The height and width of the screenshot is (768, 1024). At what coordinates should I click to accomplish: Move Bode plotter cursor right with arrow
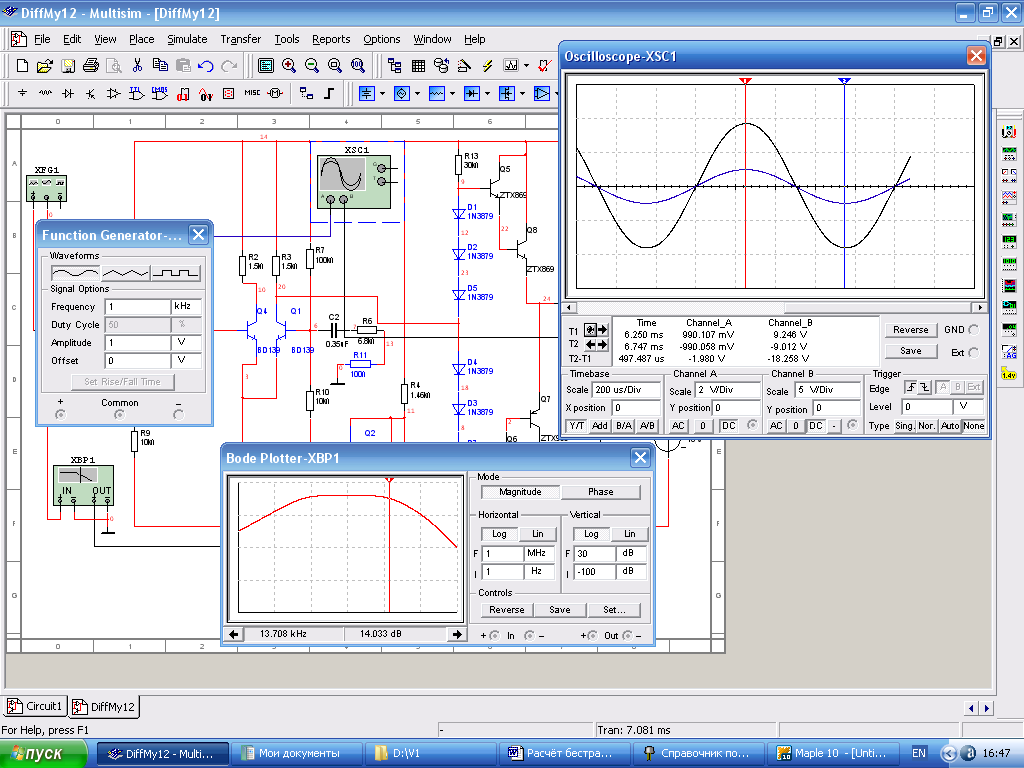457,634
